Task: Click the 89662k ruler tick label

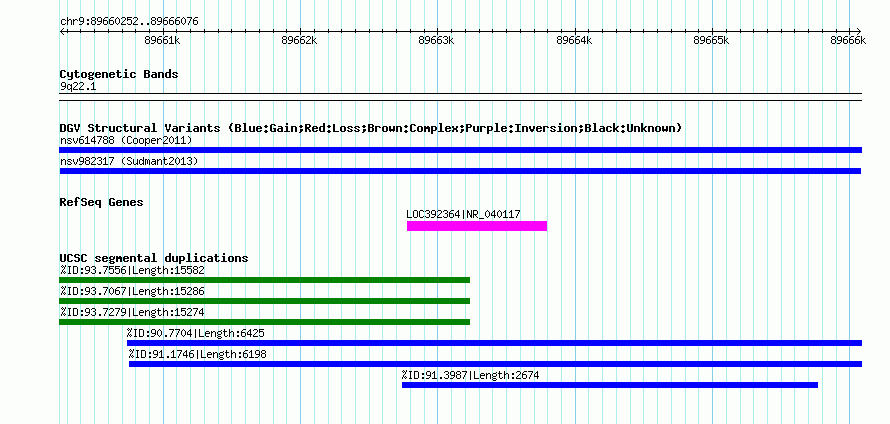Action: 299,40
